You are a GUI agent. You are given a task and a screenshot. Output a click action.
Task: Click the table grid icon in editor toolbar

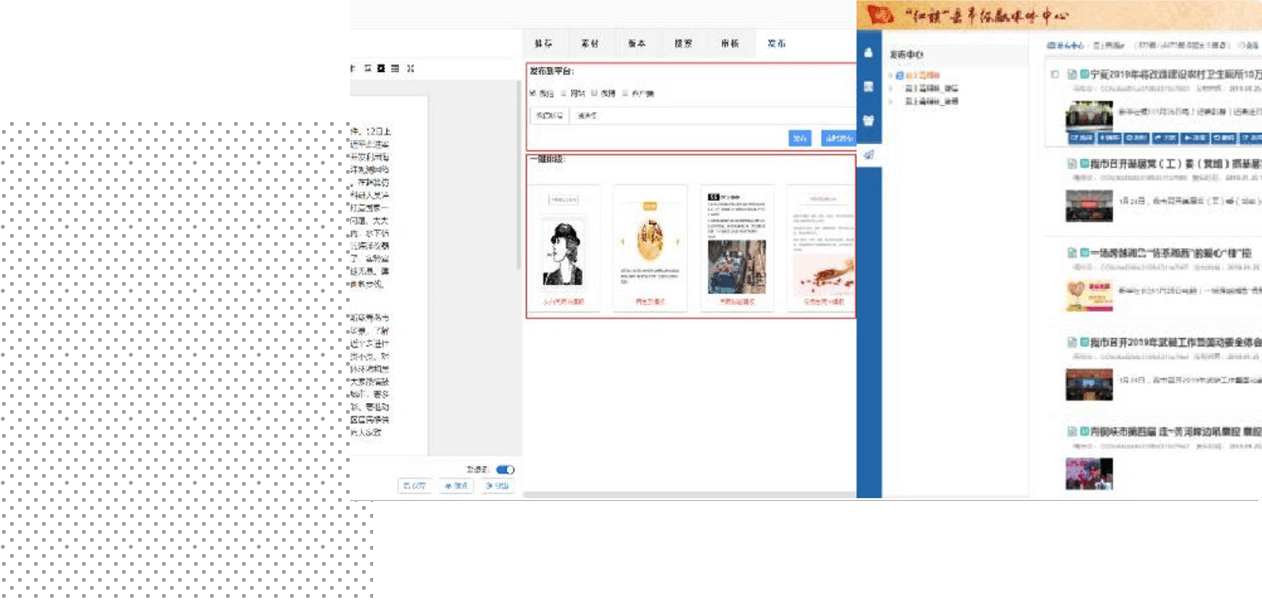(395, 68)
